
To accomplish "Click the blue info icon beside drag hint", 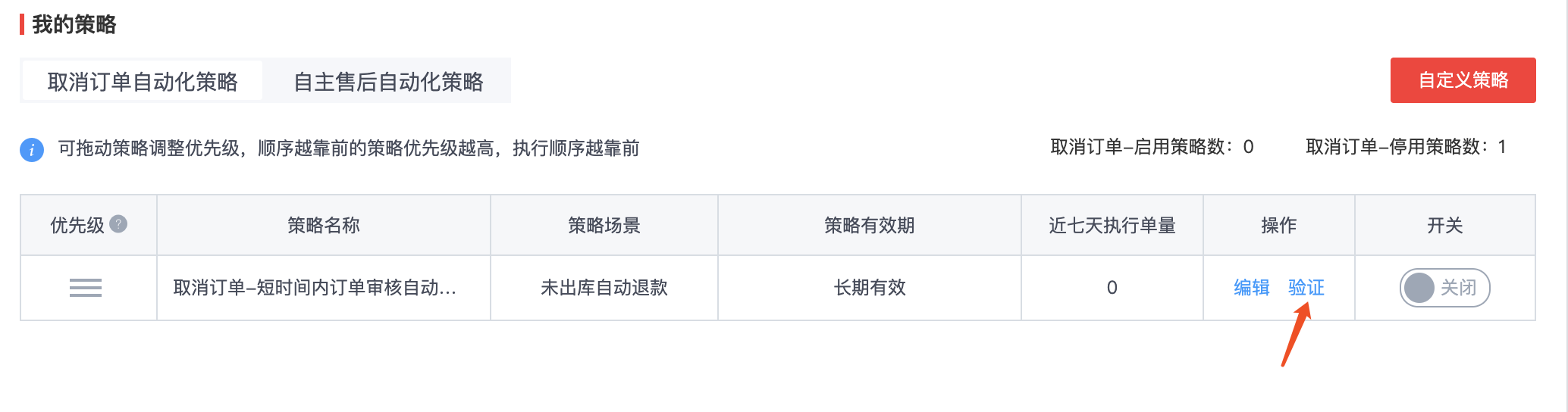I will click(32, 149).
